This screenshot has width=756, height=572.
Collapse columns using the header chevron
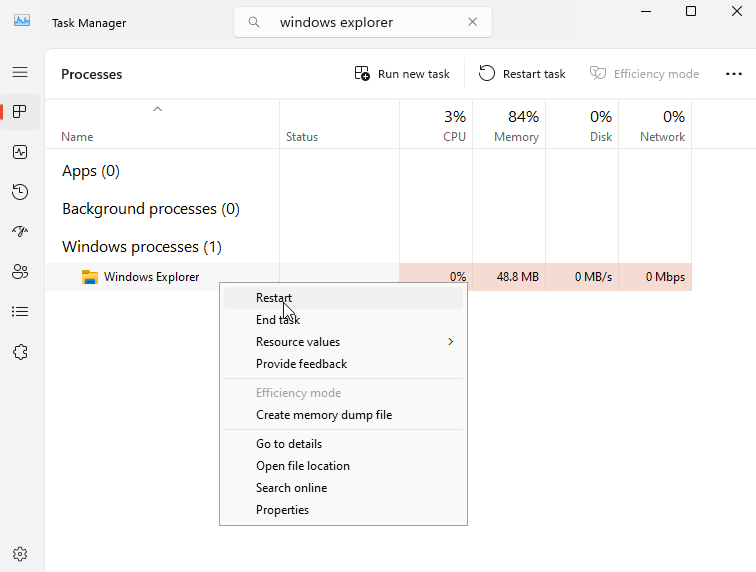[x=157, y=108]
